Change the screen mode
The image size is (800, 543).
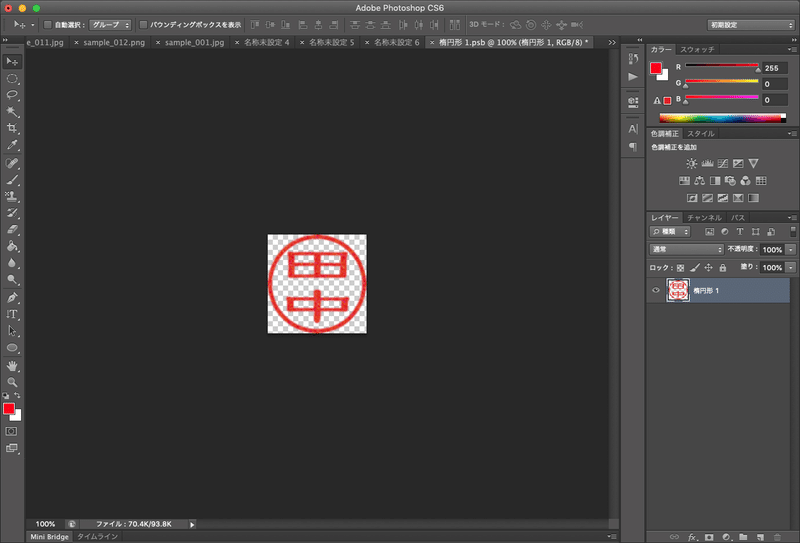(x=11, y=448)
